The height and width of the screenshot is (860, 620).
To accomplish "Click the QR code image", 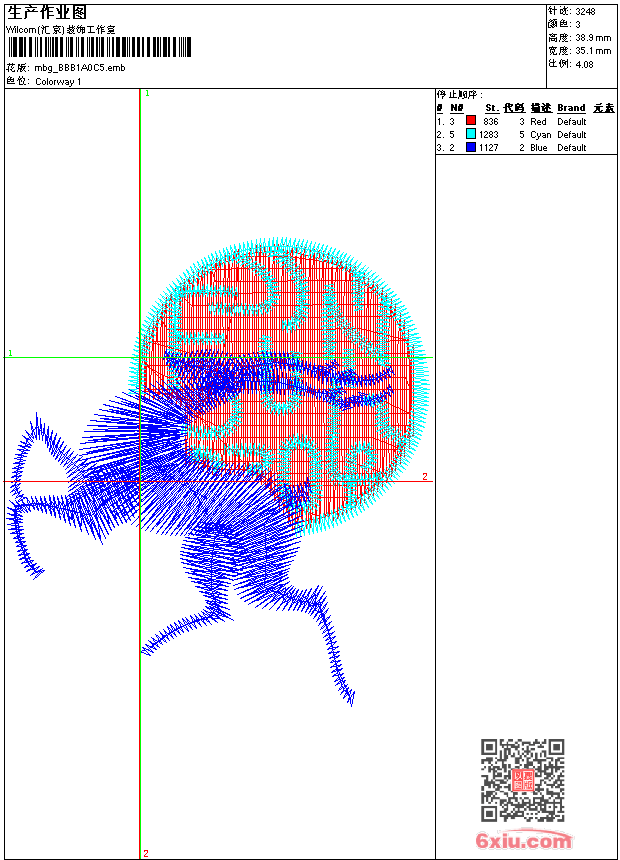I will click(523, 780).
